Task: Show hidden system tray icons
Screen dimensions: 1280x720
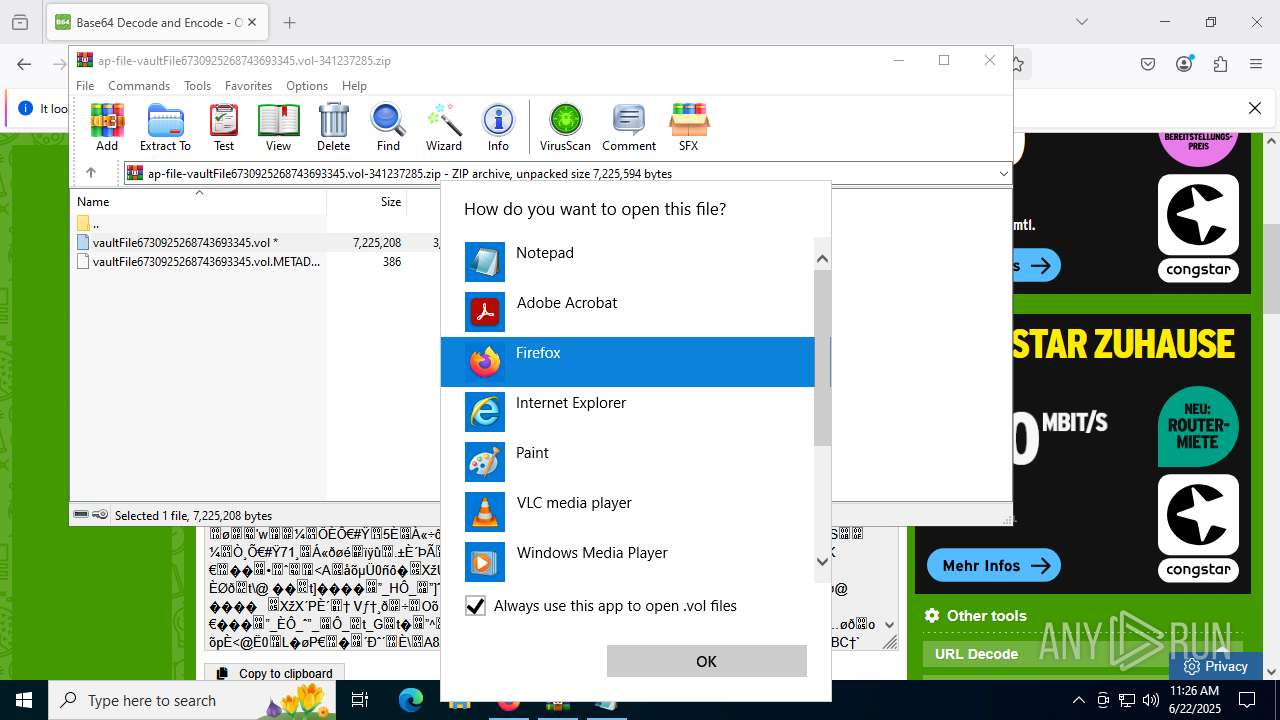Action: pos(1078,700)
